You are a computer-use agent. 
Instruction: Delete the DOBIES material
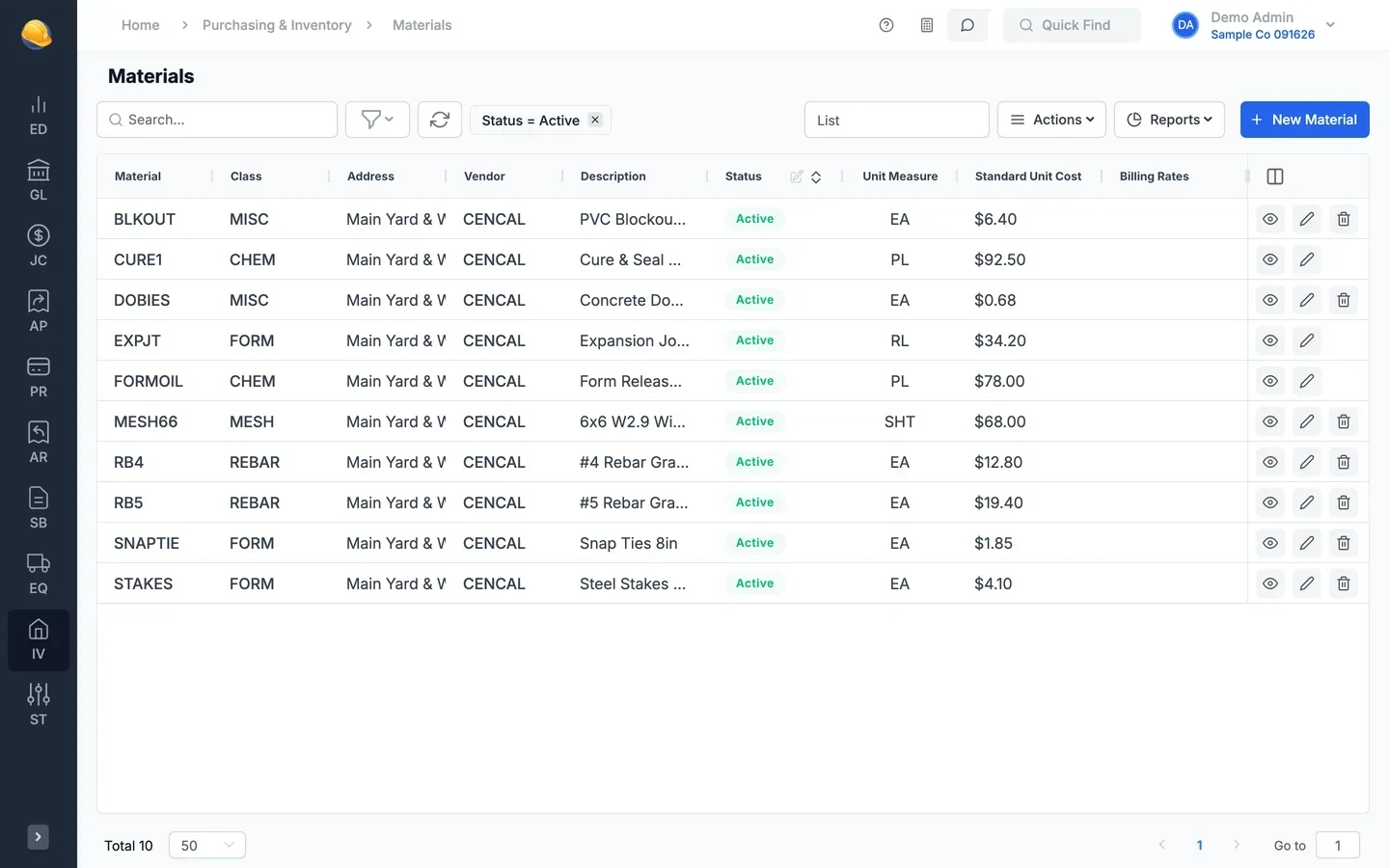(1344, 300)
